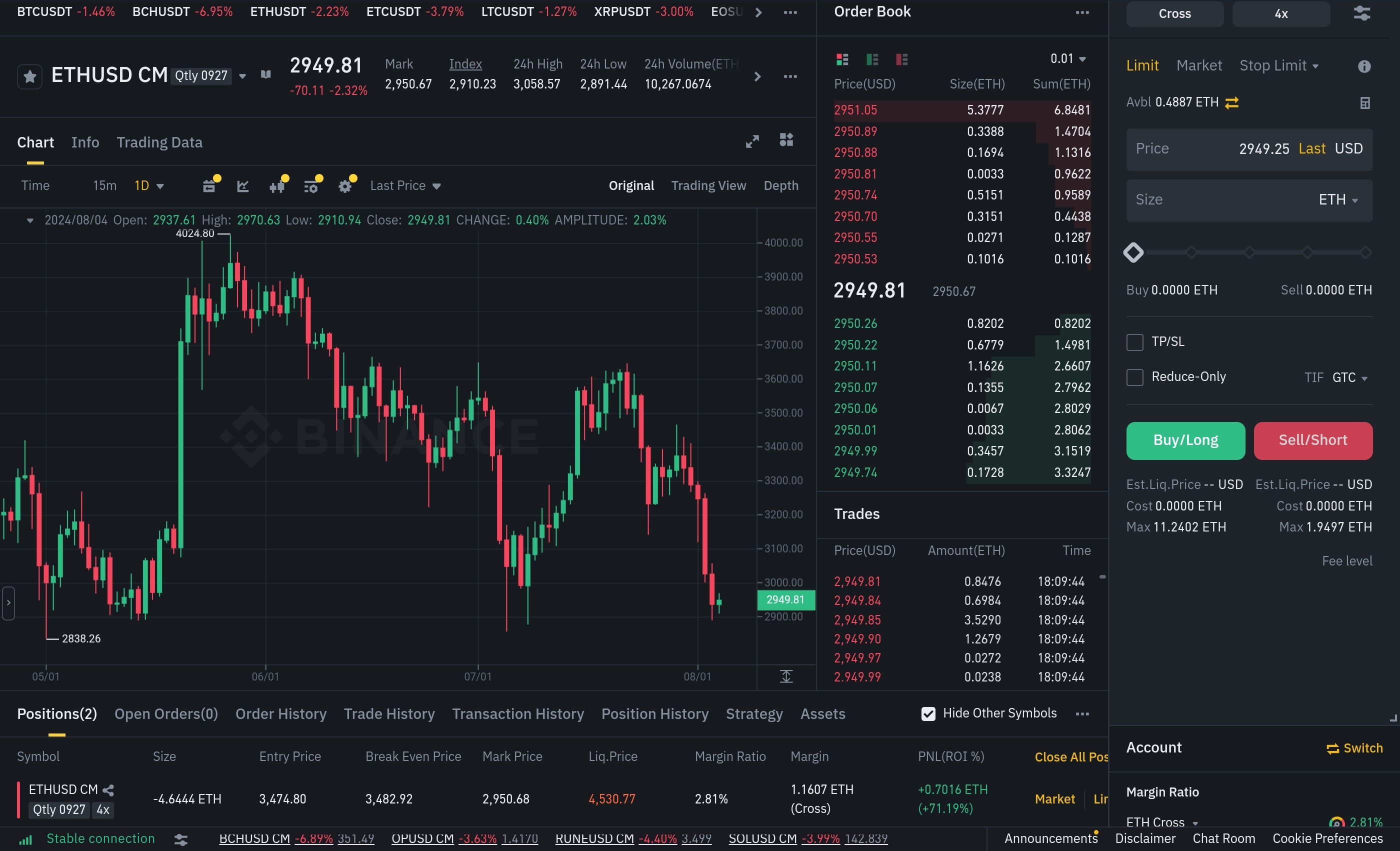Show buy orders only in order book
The image size is (1400, 851).
(872, 59)
